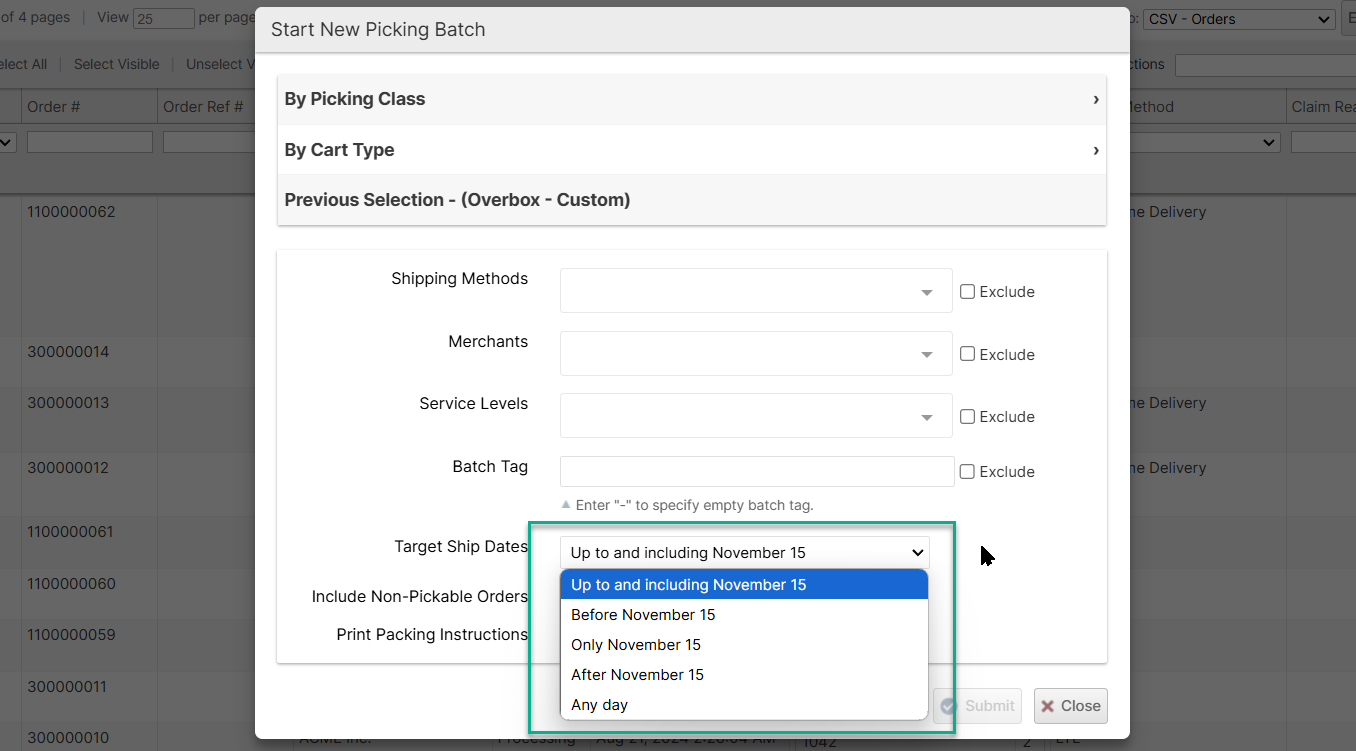Type in the Batch Tag field
Image resolution: width=1356 pixels, height=751 pixels.
click(x=756, y=471)
